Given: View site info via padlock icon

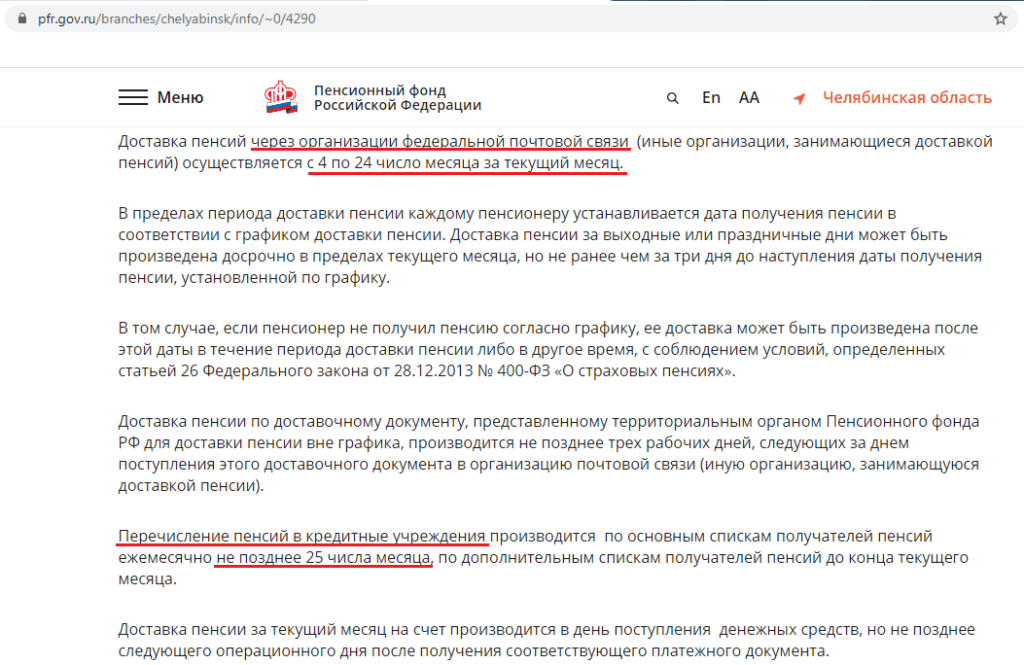Looking at the screenshot, I should click(22, 19).
